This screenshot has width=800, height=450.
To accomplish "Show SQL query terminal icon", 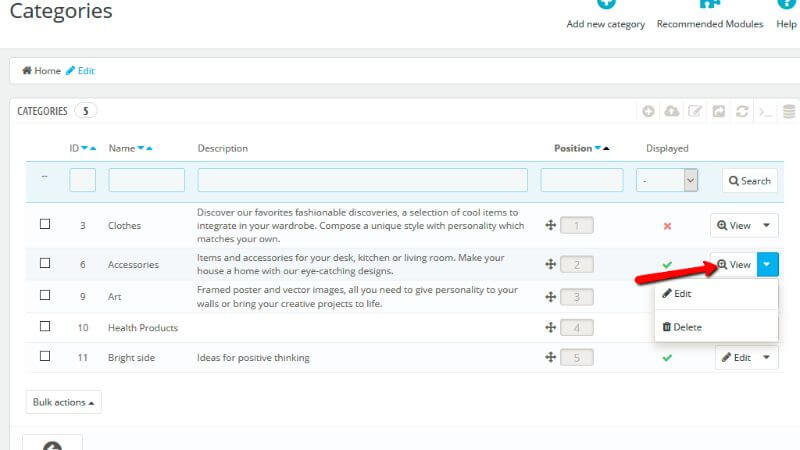I will pos(765,111).
